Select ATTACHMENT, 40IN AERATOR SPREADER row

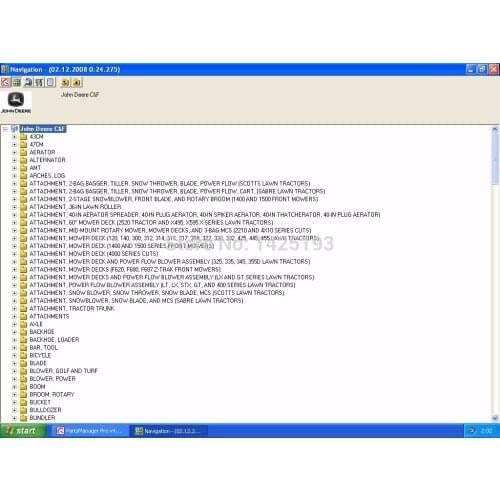pos(205,215)
